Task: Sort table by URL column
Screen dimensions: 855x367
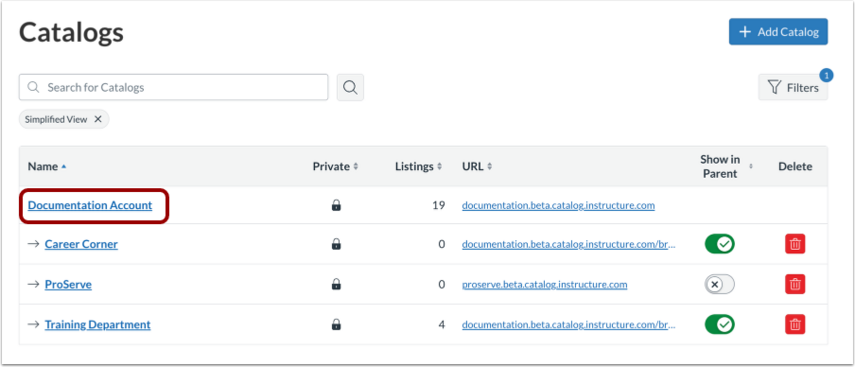Action: coord(477,166)
